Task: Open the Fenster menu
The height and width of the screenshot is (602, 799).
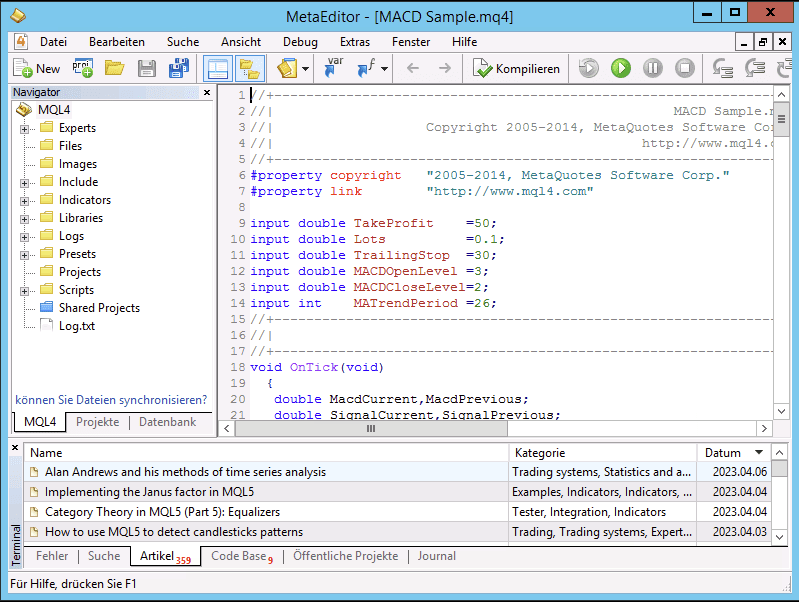Action: 411,42
